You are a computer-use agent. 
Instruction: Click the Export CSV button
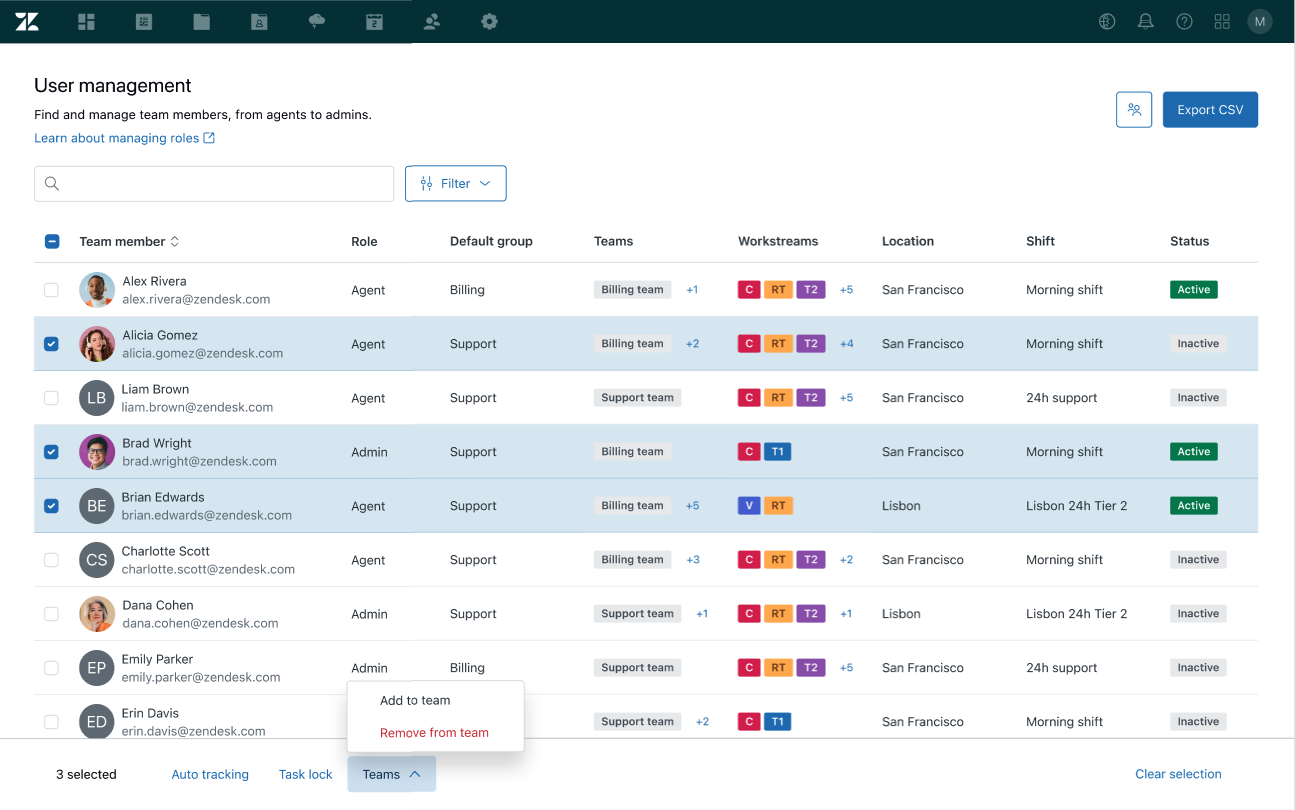(1210, 110)
